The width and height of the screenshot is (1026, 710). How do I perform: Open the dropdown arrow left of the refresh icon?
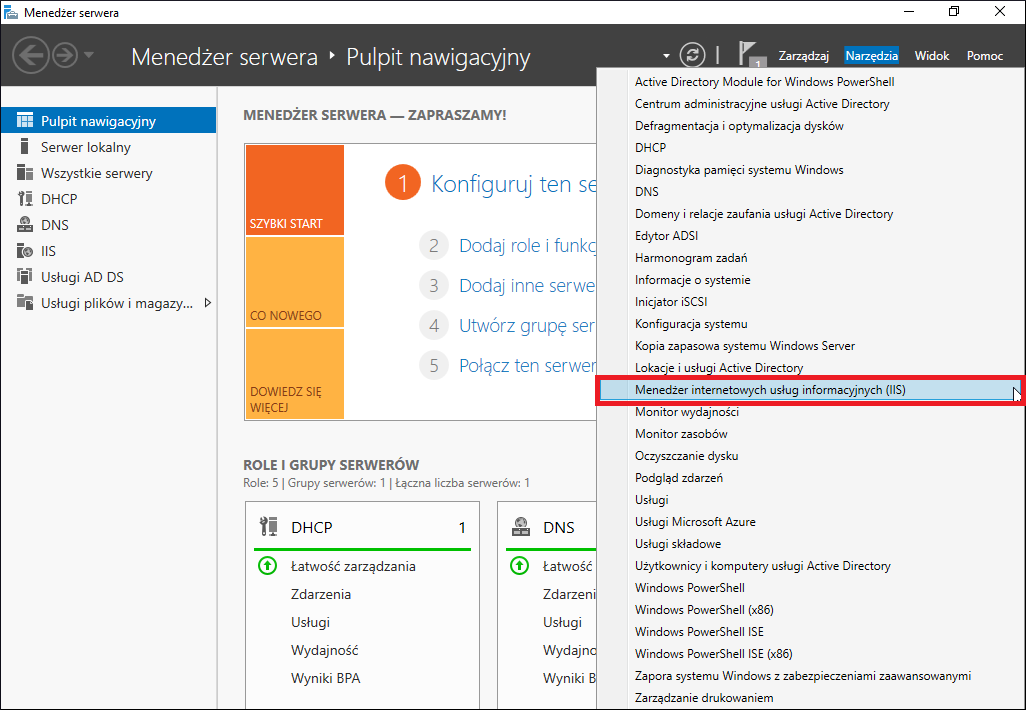666,56
